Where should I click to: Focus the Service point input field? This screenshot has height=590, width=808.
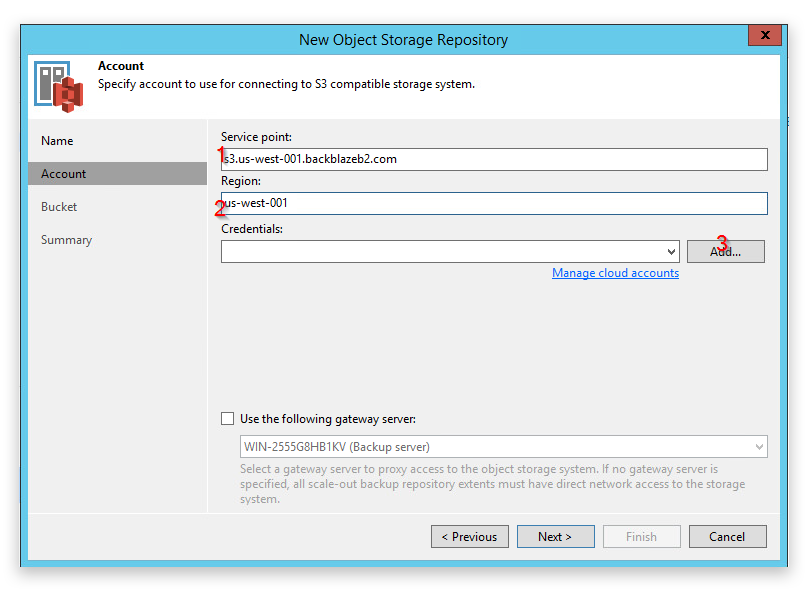click(x=494, y=159)
